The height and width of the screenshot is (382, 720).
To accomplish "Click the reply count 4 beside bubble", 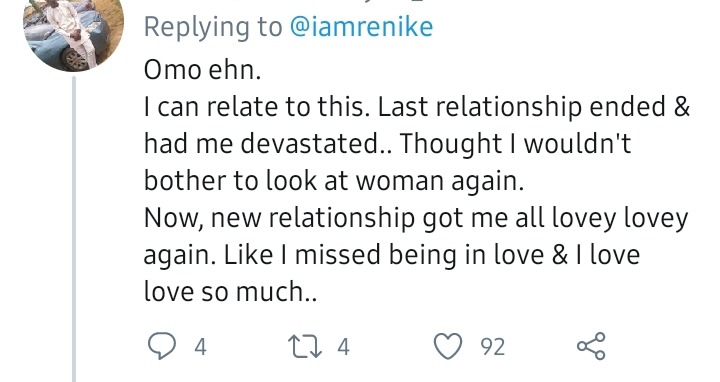I will [x=200, y=347].
